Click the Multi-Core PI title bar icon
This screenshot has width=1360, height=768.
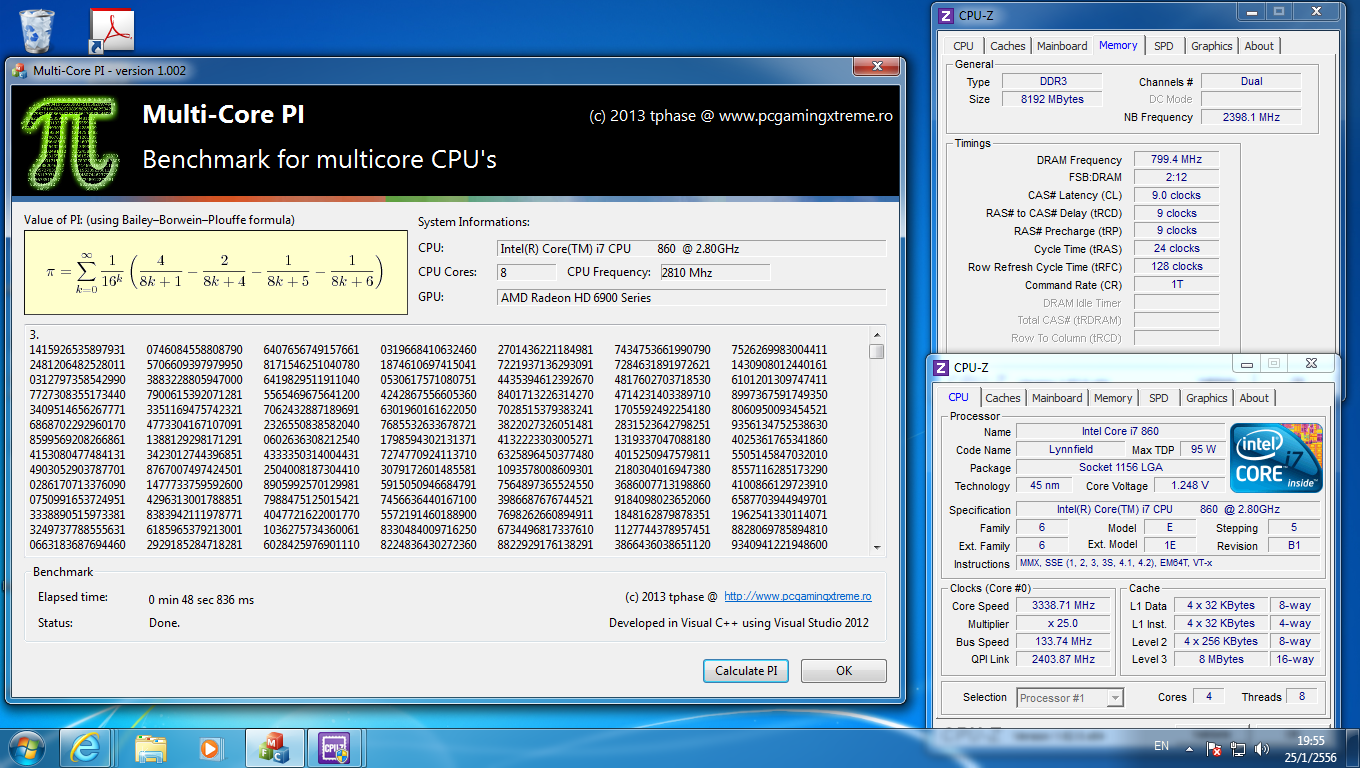tap(19, 70)
